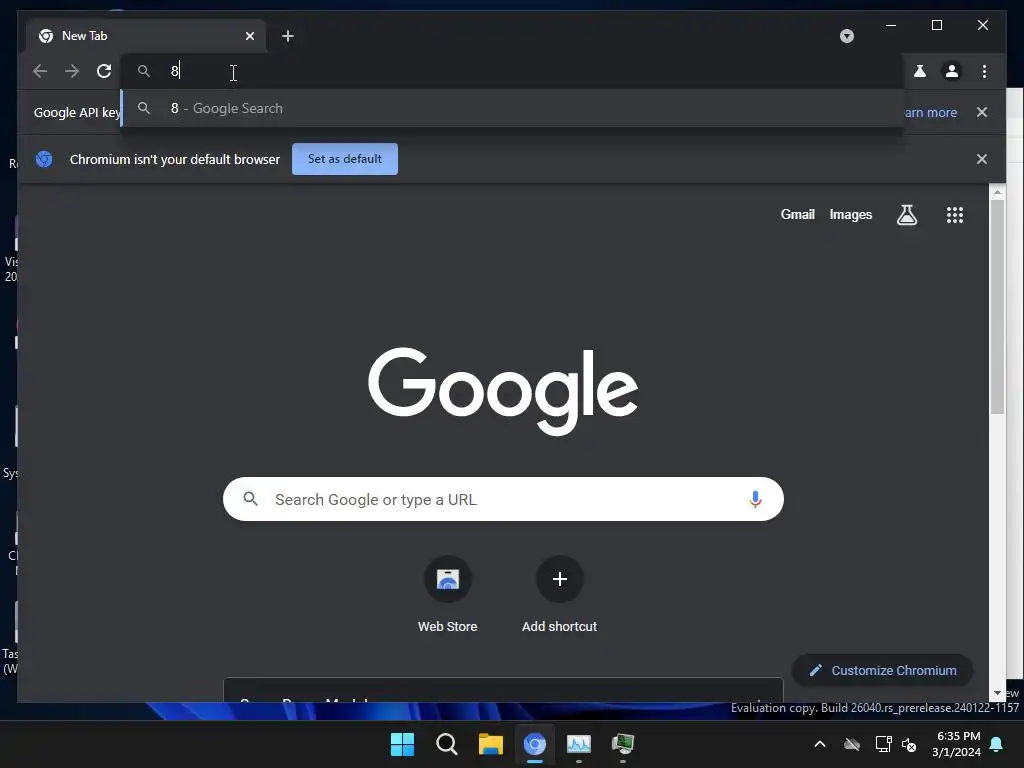Open Windows taskbar Search

tap(447, 744)
